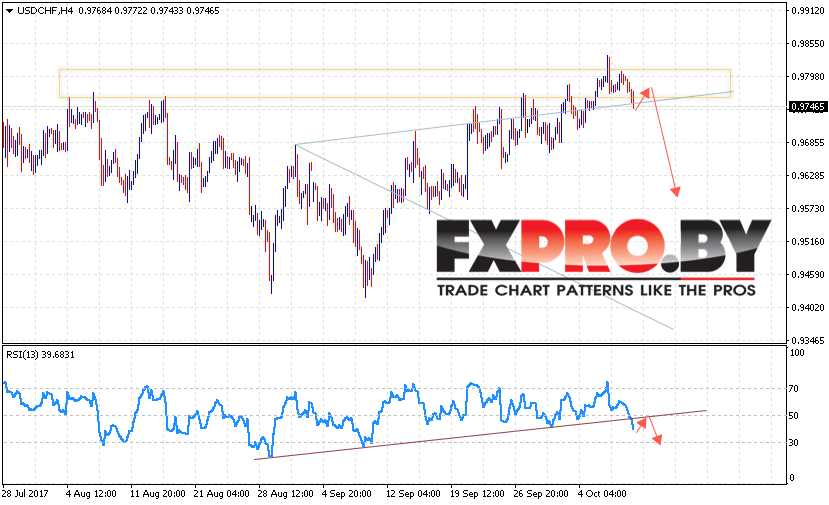Image resolution: width=829 pixels, height=505 pixels.
Task: Click the 0.96285 price scale label
Action: tap(808, 176)
